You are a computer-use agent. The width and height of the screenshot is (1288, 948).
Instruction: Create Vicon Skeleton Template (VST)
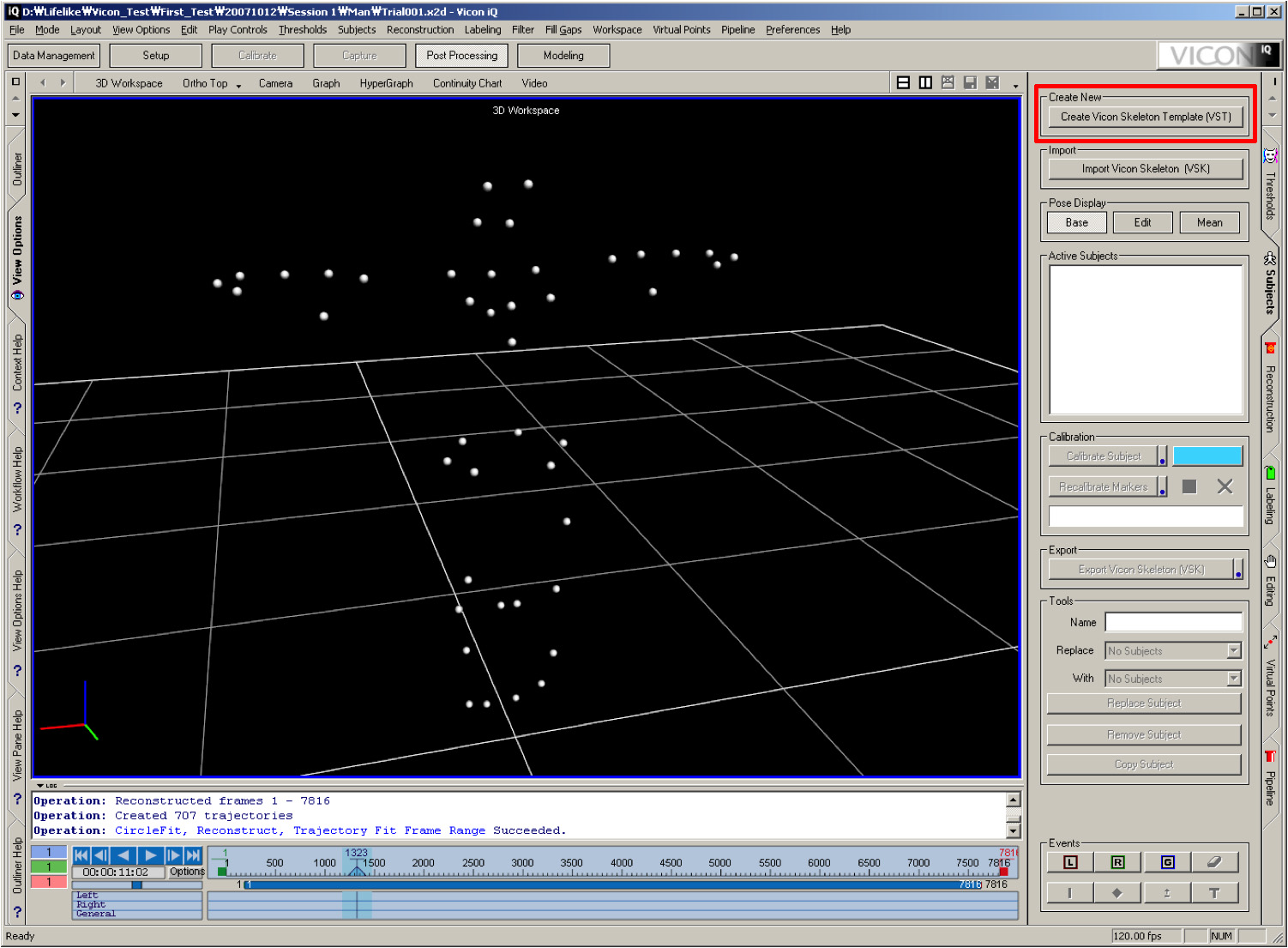pos(1146,117)
